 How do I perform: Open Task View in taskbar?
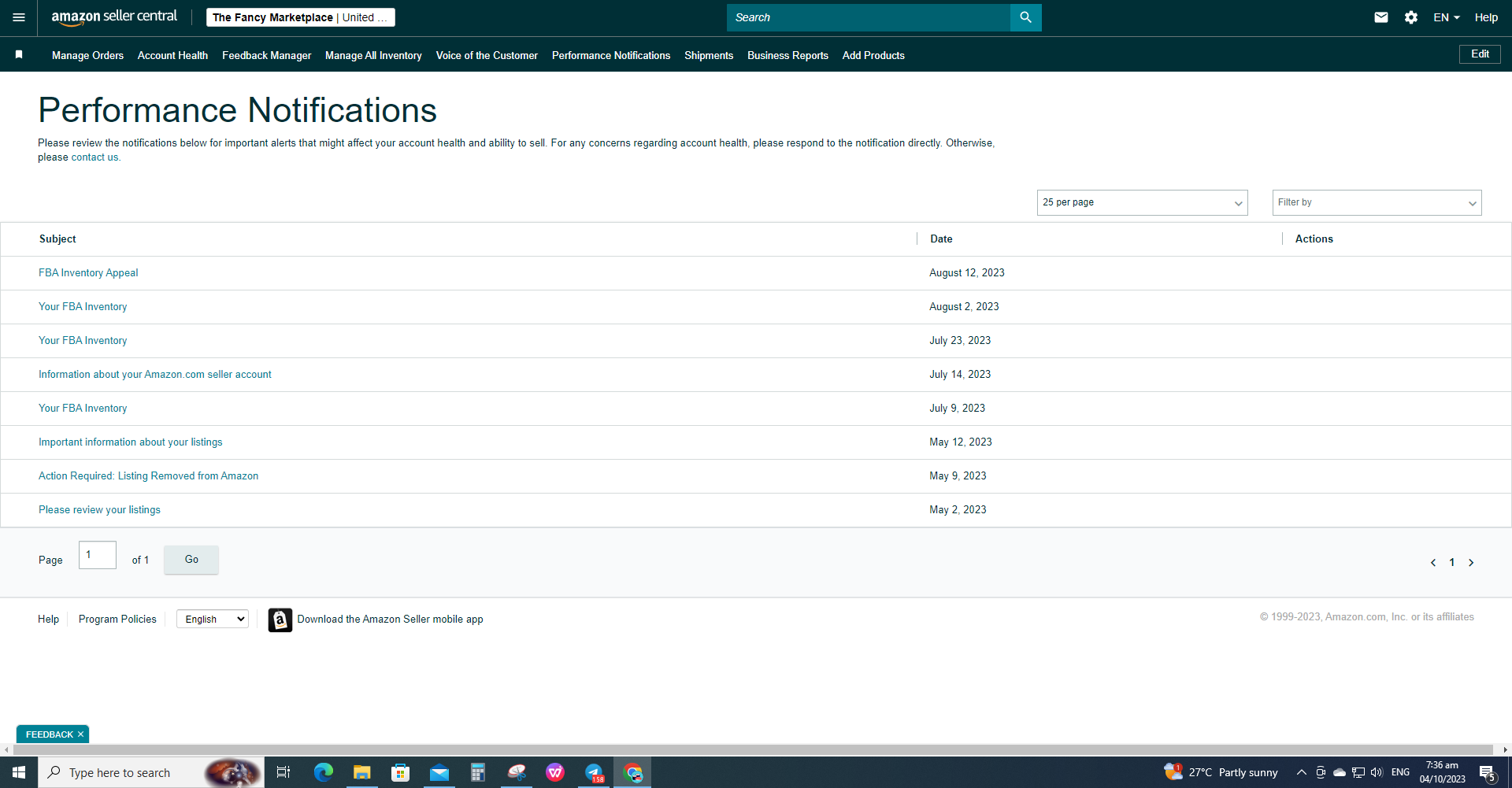[x=283, y=772]
